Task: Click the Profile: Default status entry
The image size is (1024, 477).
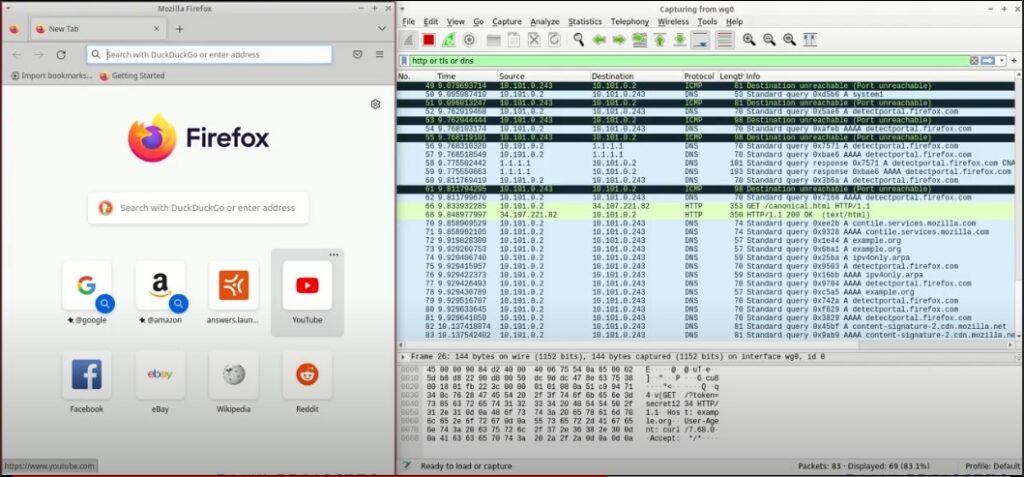Action: [x=993, y=466]
